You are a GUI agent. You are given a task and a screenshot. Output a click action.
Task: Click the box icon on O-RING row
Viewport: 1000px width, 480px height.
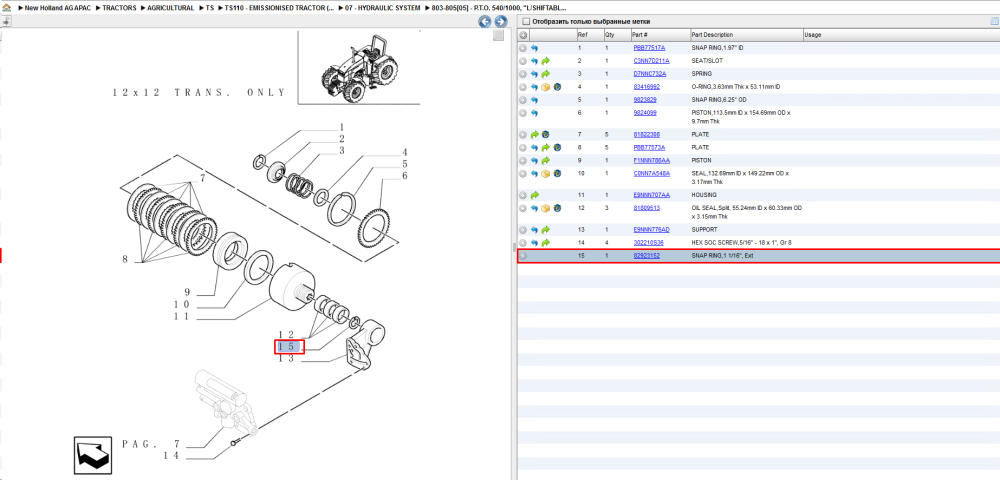(545, 87)
